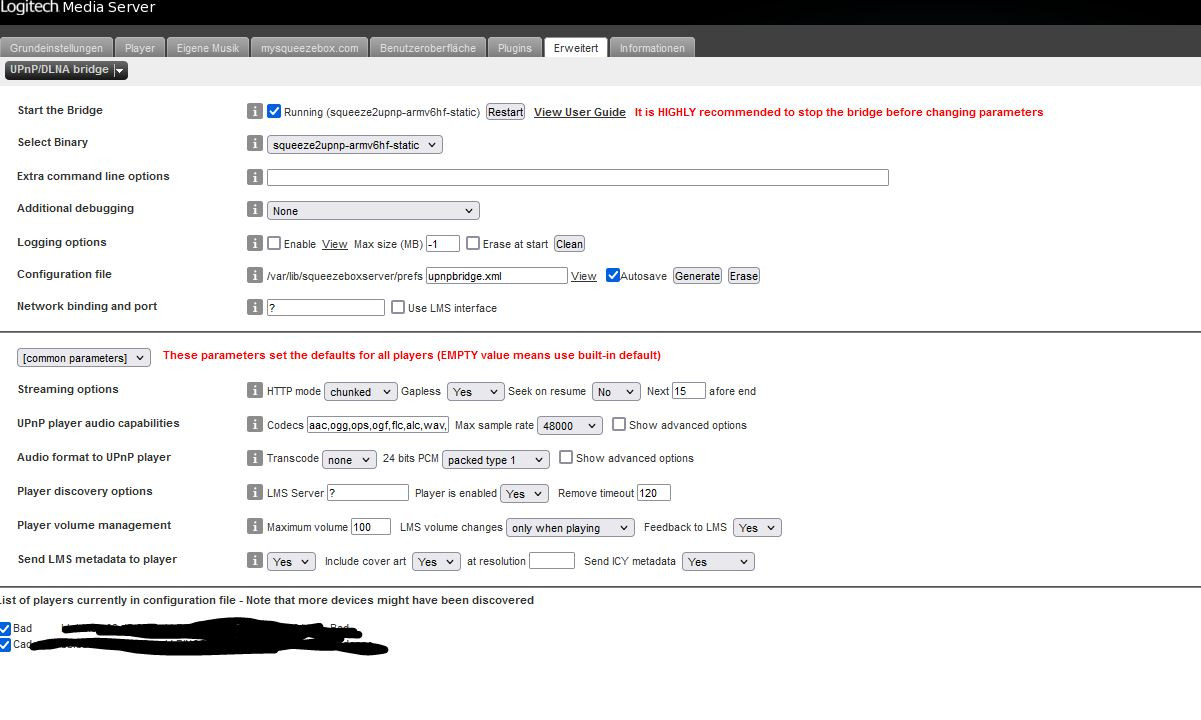1201x720 pixels.
Task: Click info icon for Logging options
Action: point(255,243)
